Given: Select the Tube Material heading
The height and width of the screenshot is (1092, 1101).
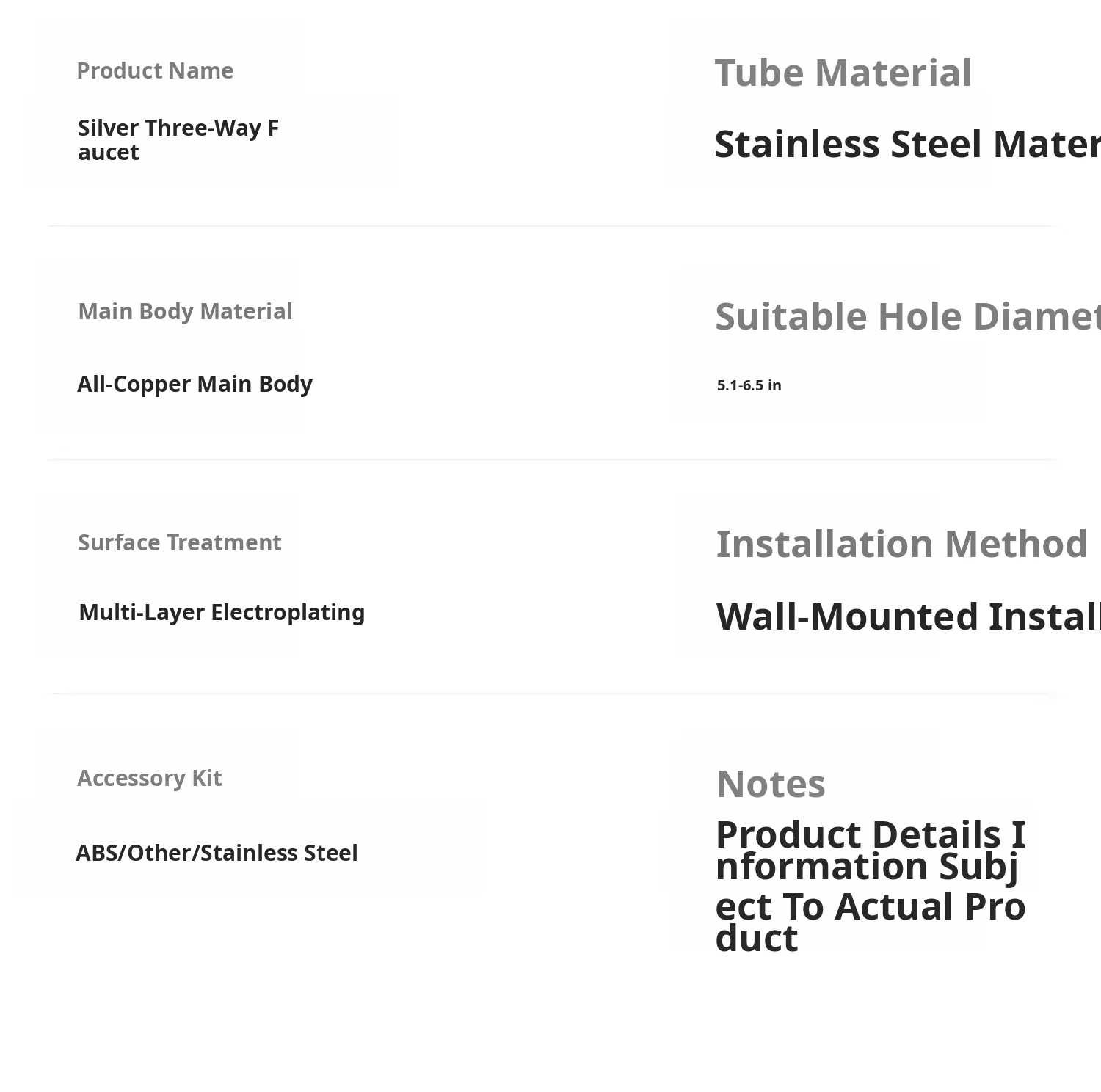Looking at the screenshot, I should point(843,73).
